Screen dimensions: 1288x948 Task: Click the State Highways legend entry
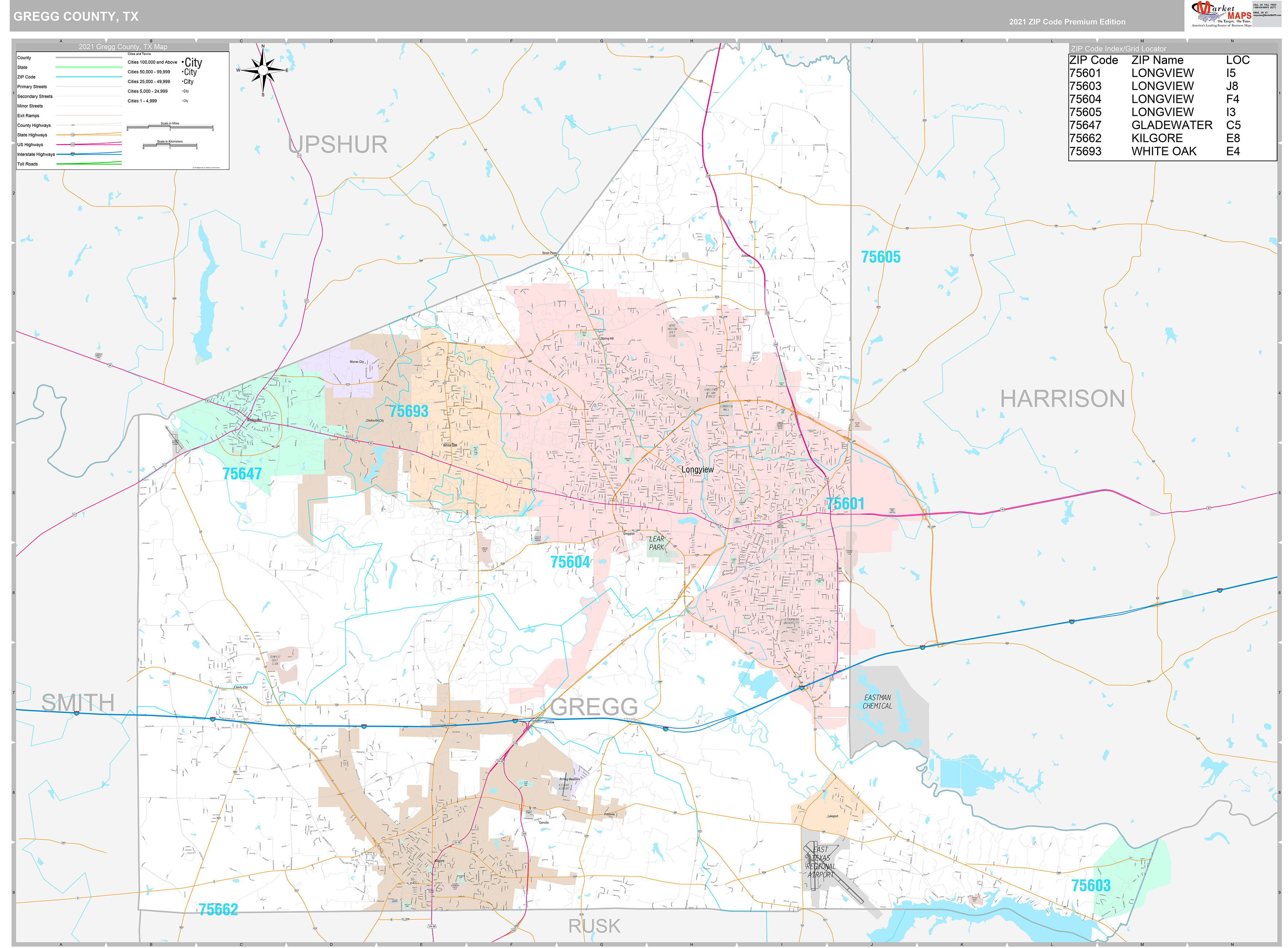(x=32, y=135)
